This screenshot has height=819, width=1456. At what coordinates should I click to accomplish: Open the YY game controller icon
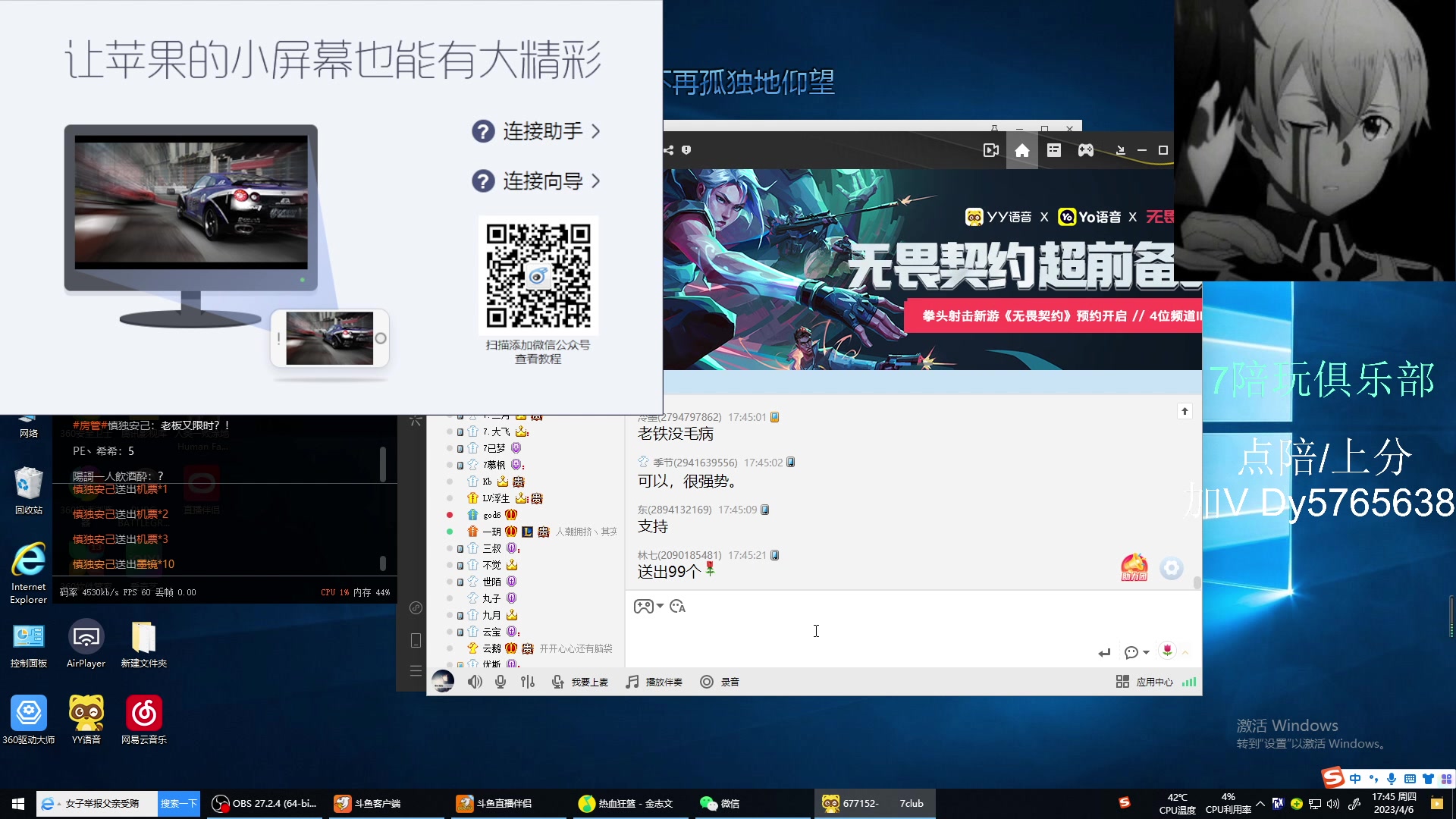click(x=1086, y=150)
